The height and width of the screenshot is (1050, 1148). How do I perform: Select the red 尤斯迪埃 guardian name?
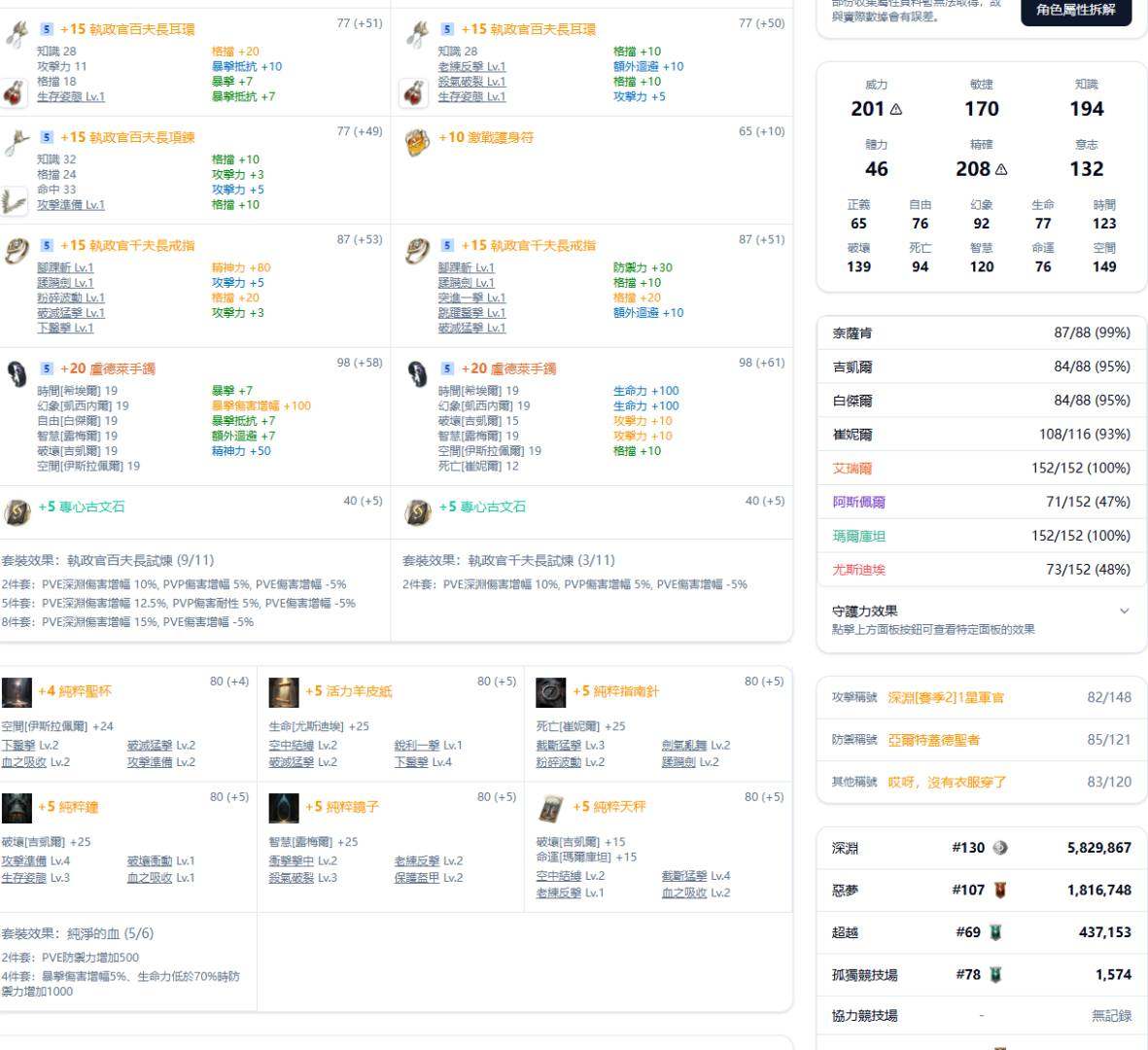pos(858,570)
